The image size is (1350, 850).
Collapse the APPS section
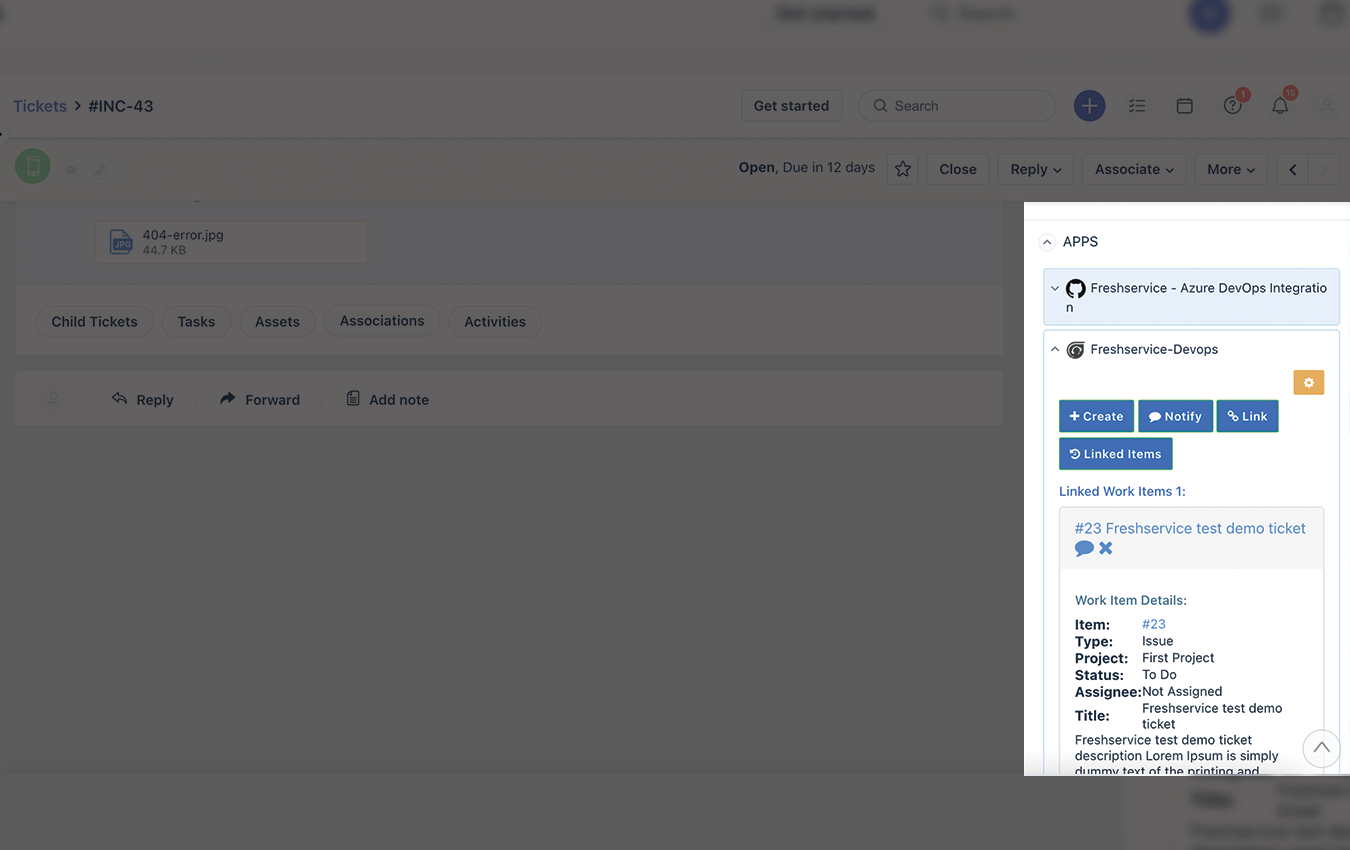tap(1047, 242)
